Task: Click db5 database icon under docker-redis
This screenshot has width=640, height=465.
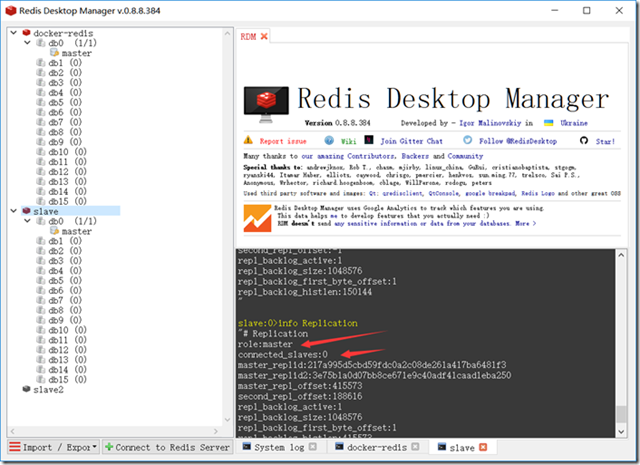Action: [41, 102]
